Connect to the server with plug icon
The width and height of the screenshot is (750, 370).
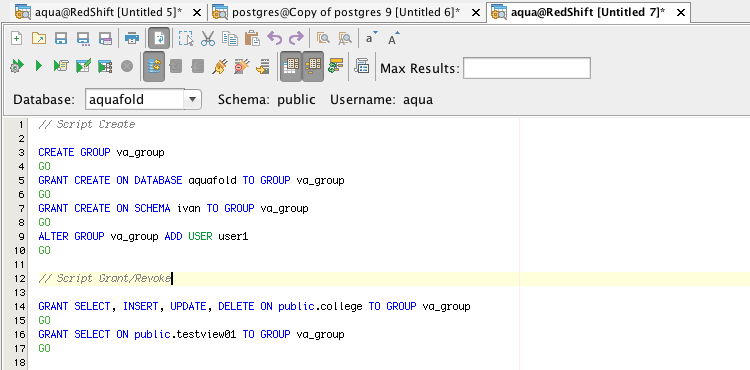click(x=220, y=66)
